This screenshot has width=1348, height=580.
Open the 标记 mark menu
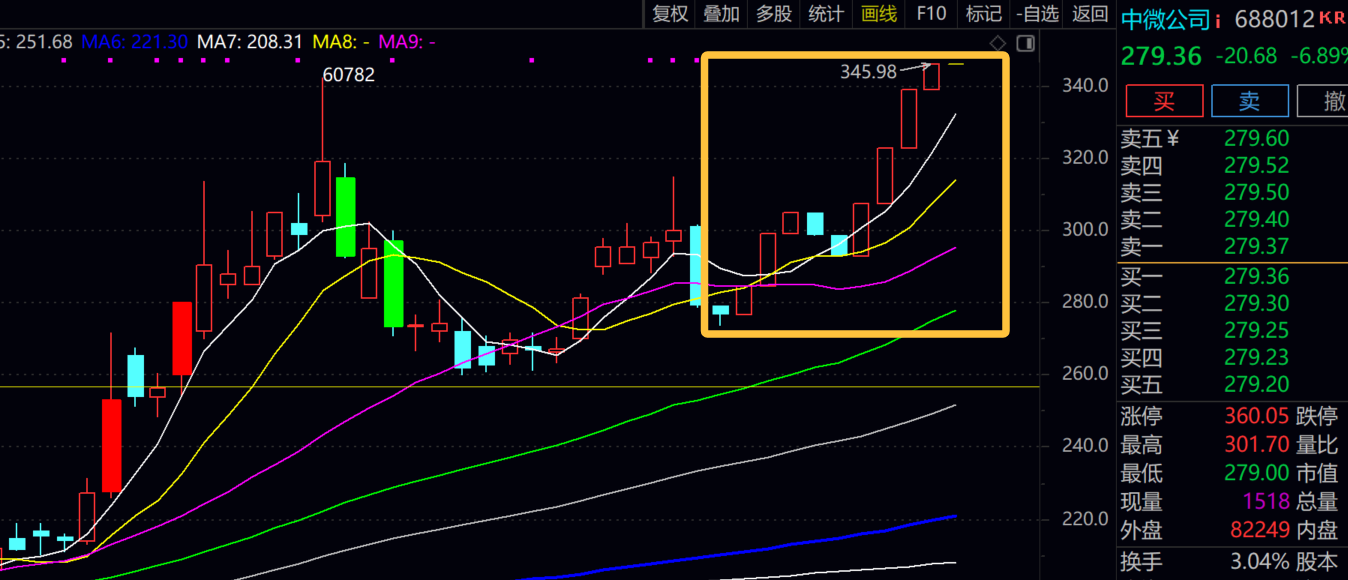[984, 13]
